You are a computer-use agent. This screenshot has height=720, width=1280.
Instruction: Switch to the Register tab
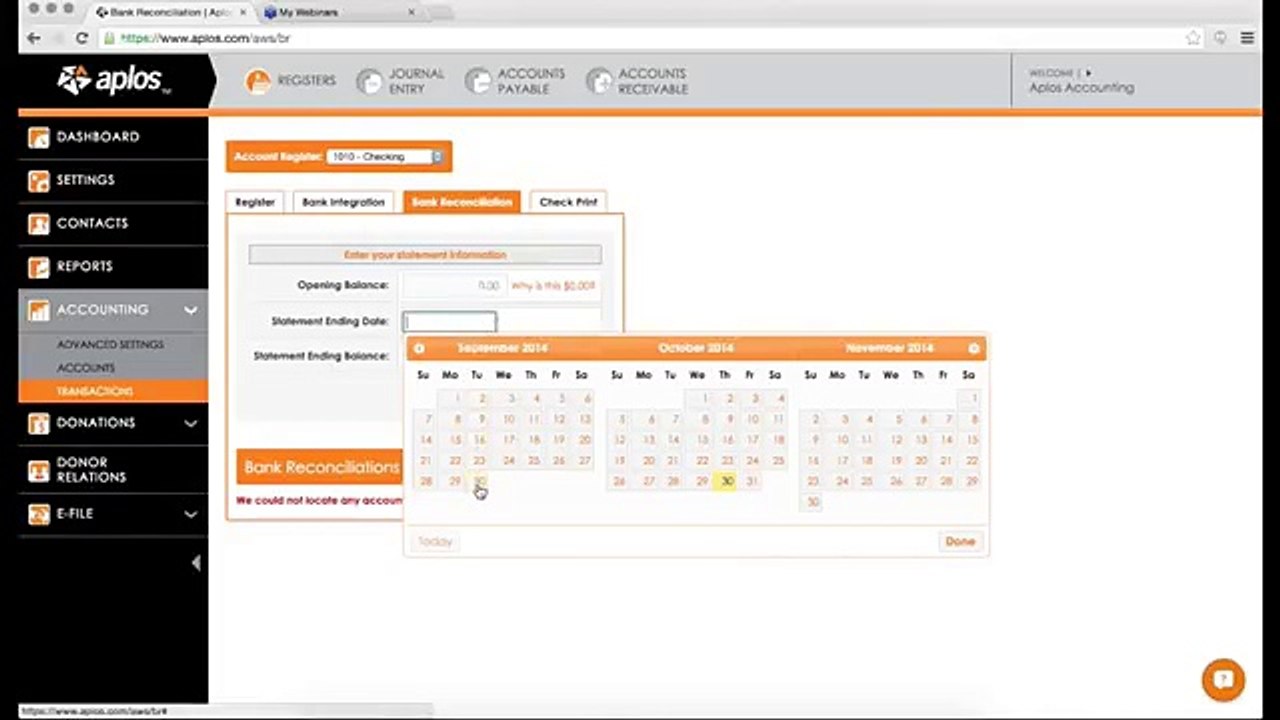[255, 202]
